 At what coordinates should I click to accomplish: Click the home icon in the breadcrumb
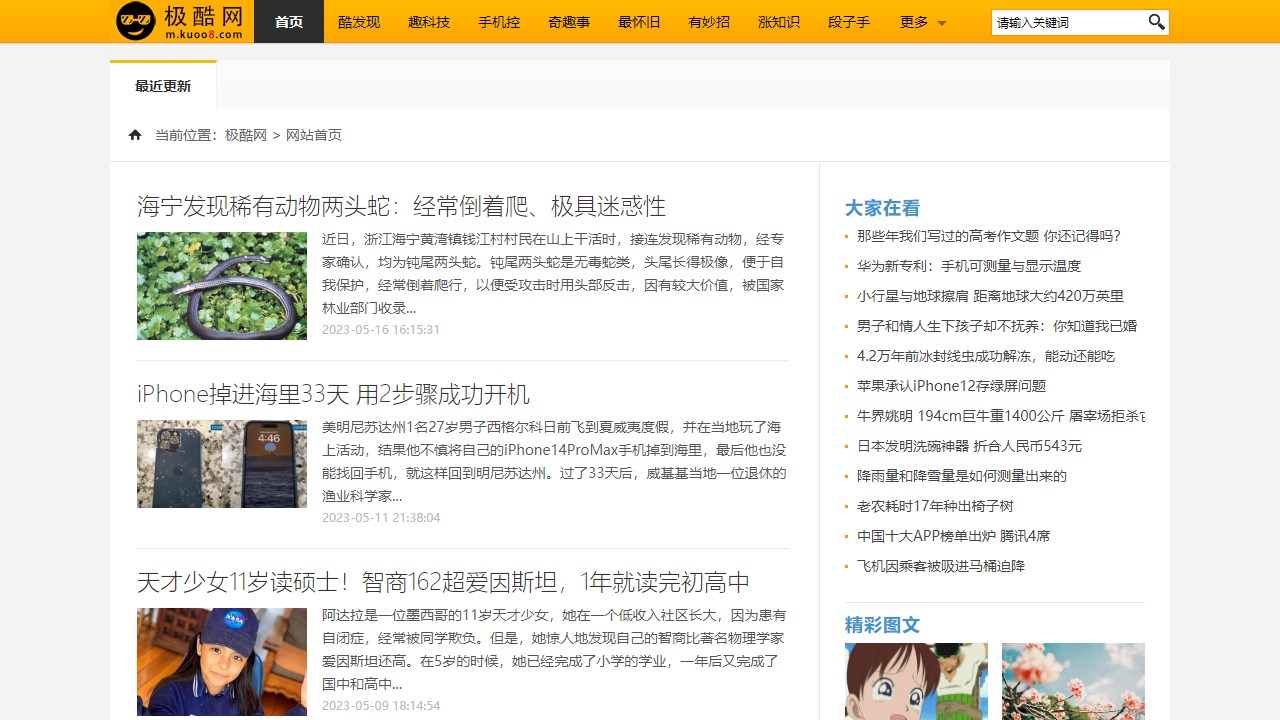pos(134,134)
